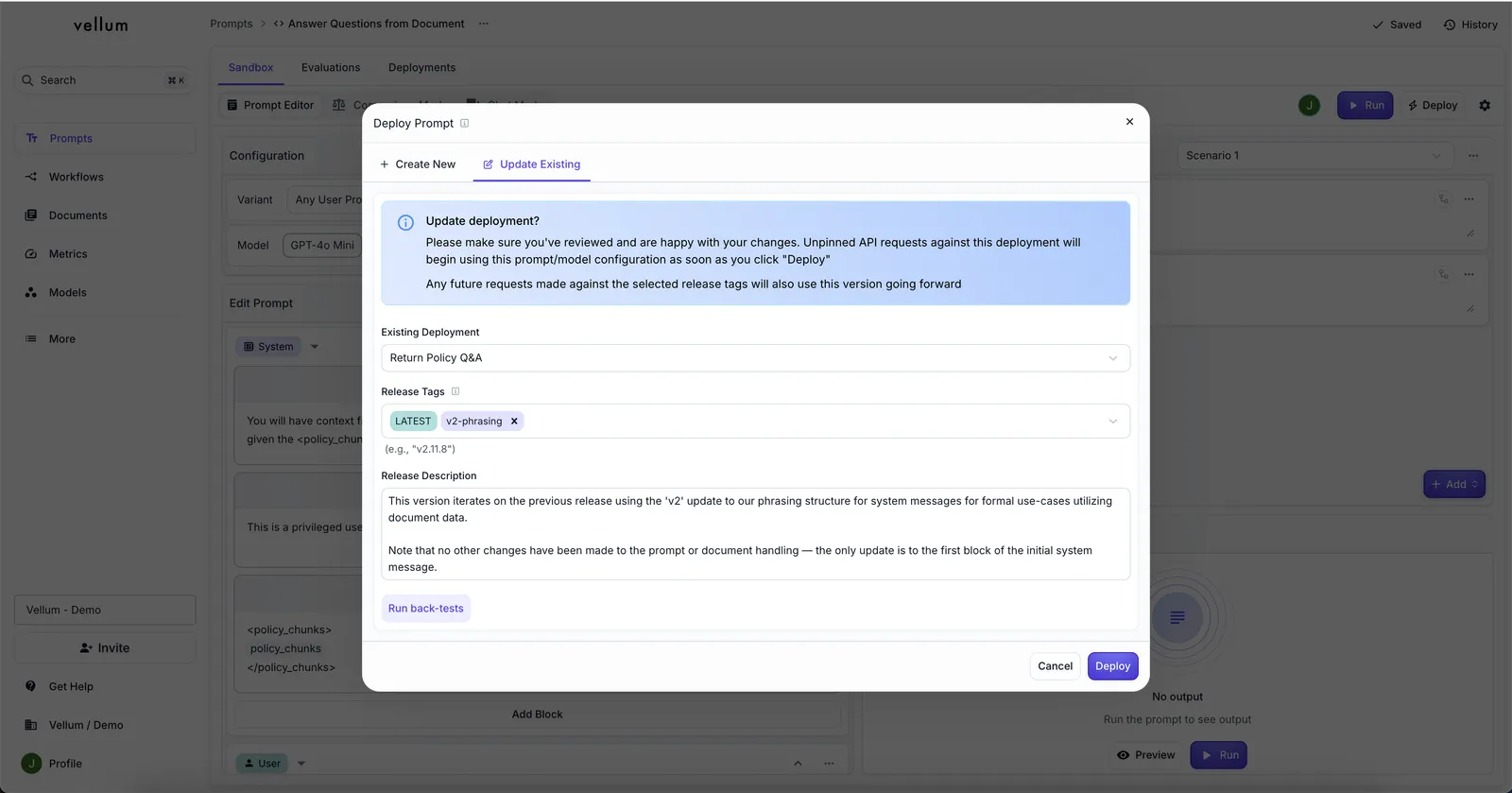Open the User block ellipsis menu
The image size is (1512, 793).
point(829,764)
